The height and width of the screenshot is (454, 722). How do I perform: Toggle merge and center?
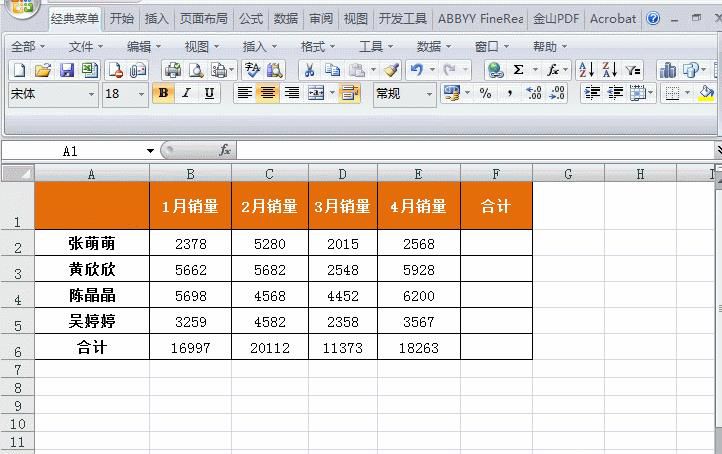pos(316,93)
